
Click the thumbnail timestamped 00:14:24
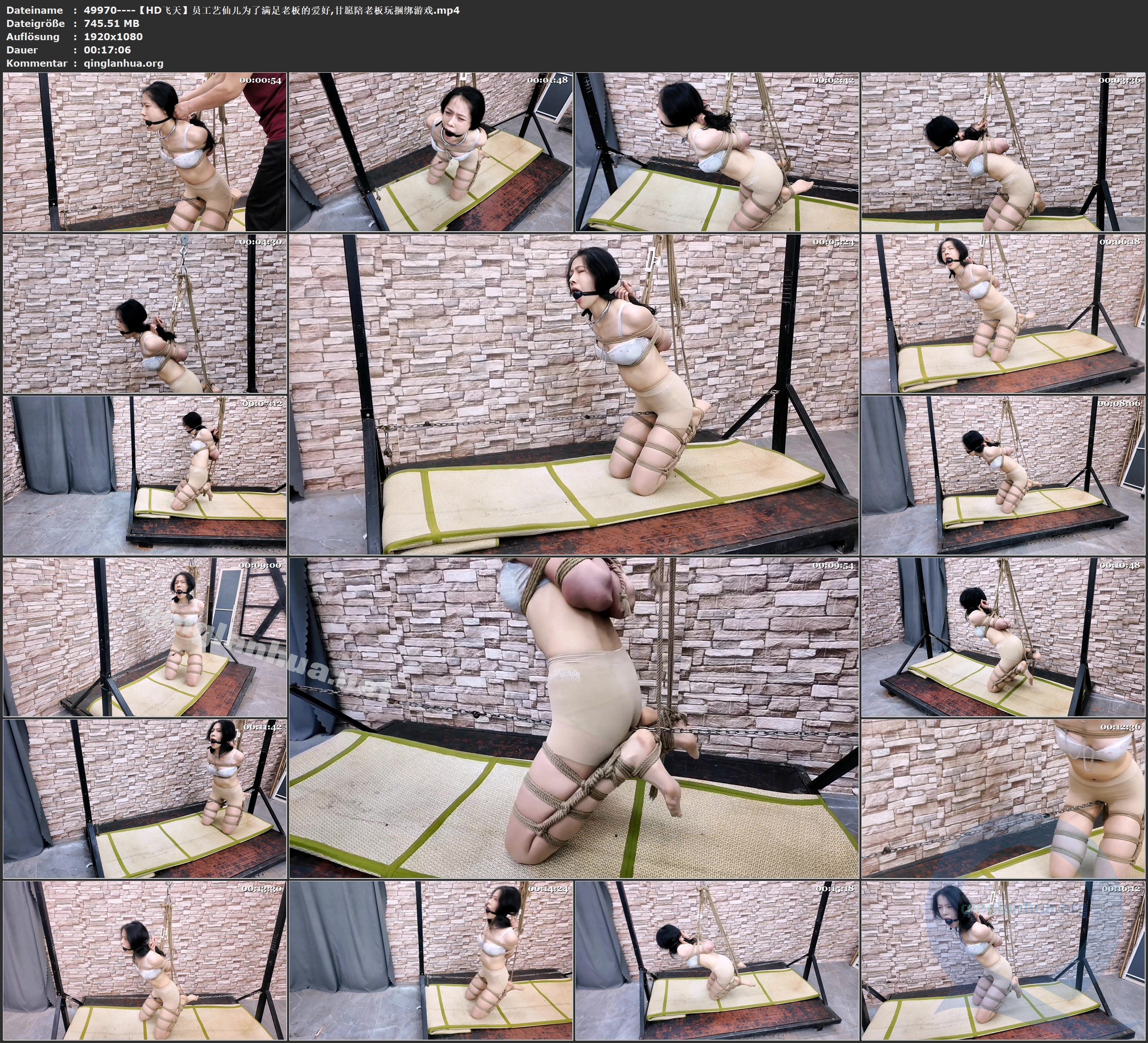(x=431, y=960)
